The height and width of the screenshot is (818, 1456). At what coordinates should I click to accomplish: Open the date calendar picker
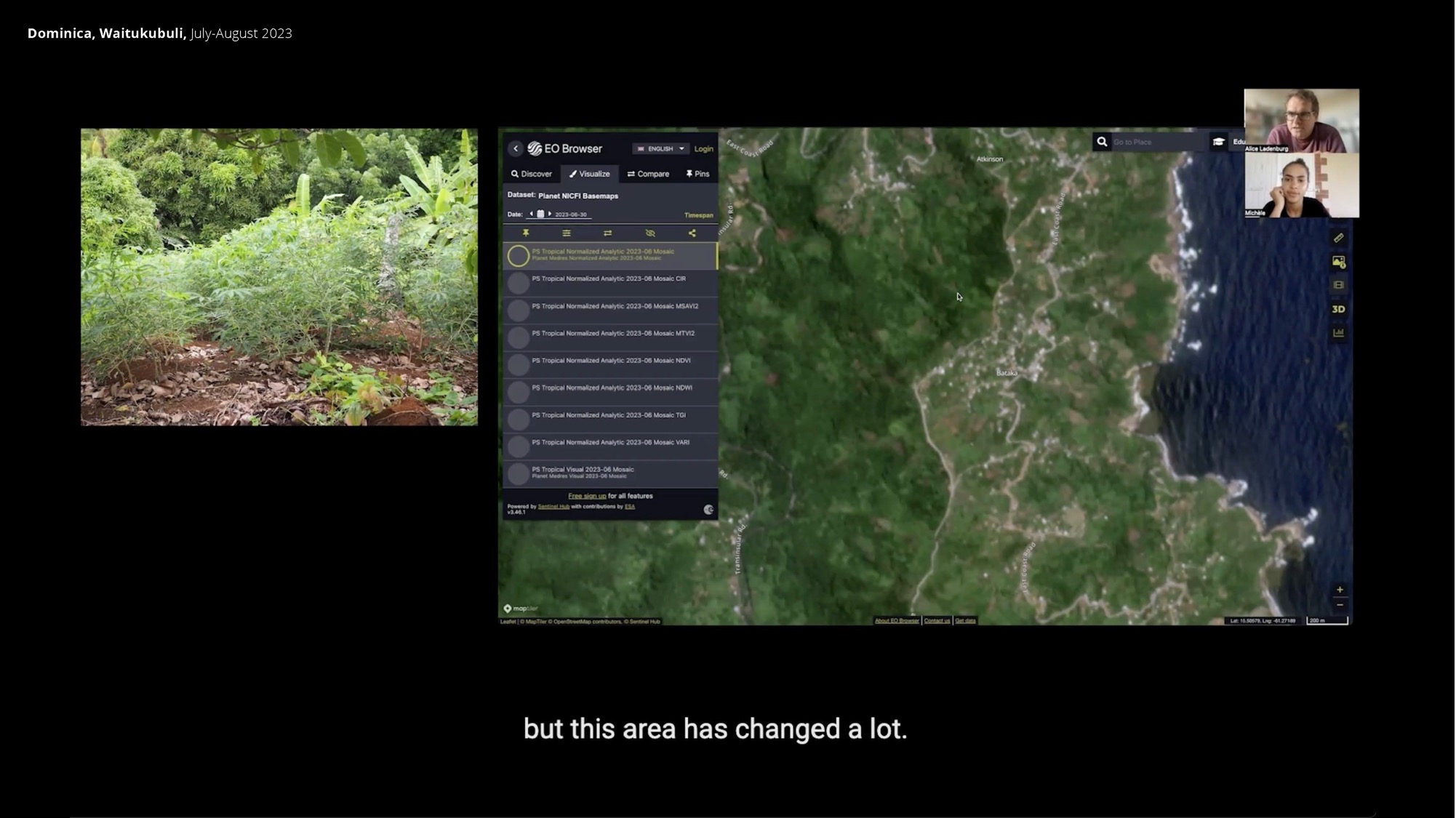pyautogui.click(x=540, y=214)
